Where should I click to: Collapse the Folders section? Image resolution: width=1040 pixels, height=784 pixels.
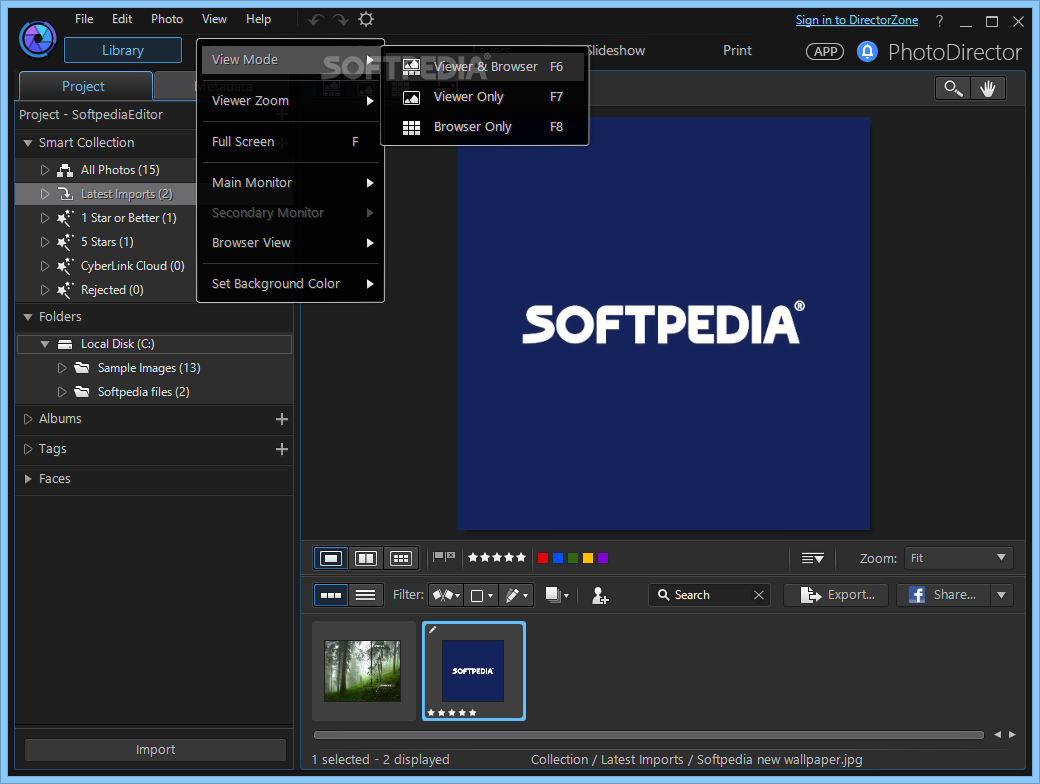click(x=28, y=317)
